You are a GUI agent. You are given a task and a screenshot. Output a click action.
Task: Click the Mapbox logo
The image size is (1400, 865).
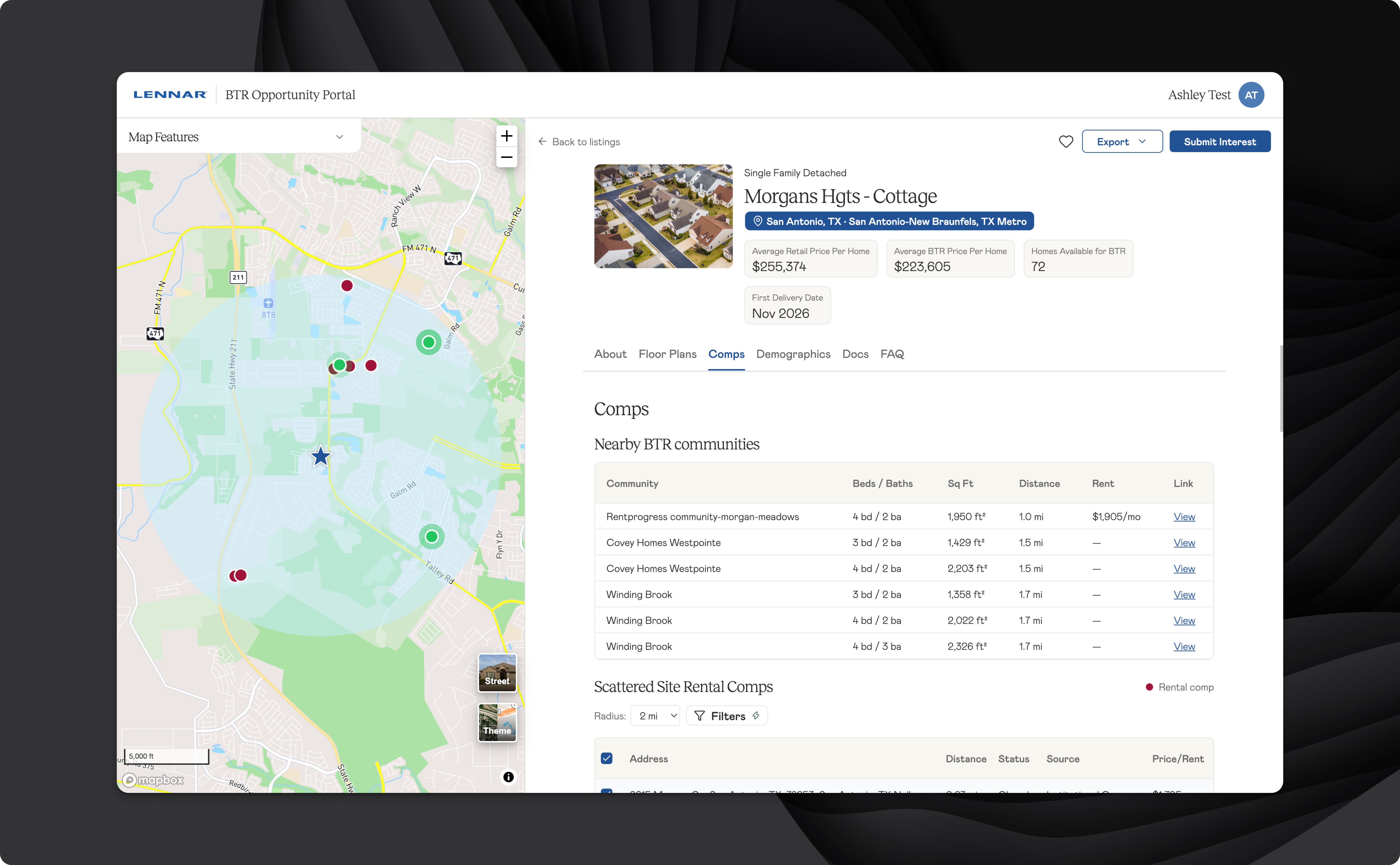[x=153, y=780]
